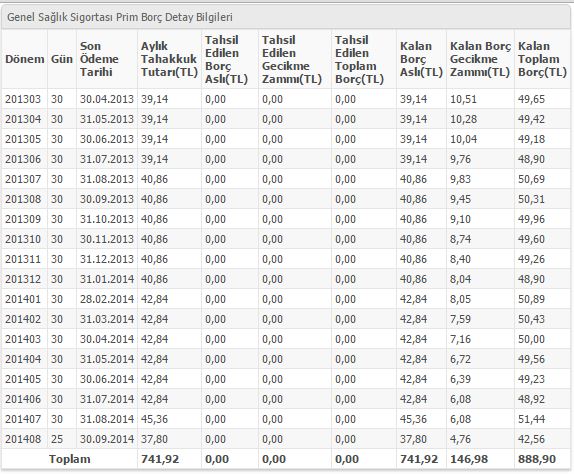Click the Gün column header
Screen dimensions: 574x474
click(x=62, y=59)
